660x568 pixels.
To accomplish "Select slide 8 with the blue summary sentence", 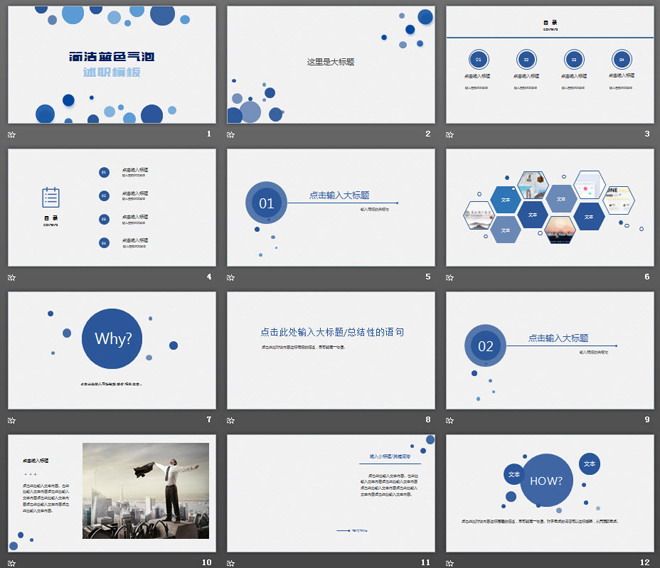I will tap(331, 350).
